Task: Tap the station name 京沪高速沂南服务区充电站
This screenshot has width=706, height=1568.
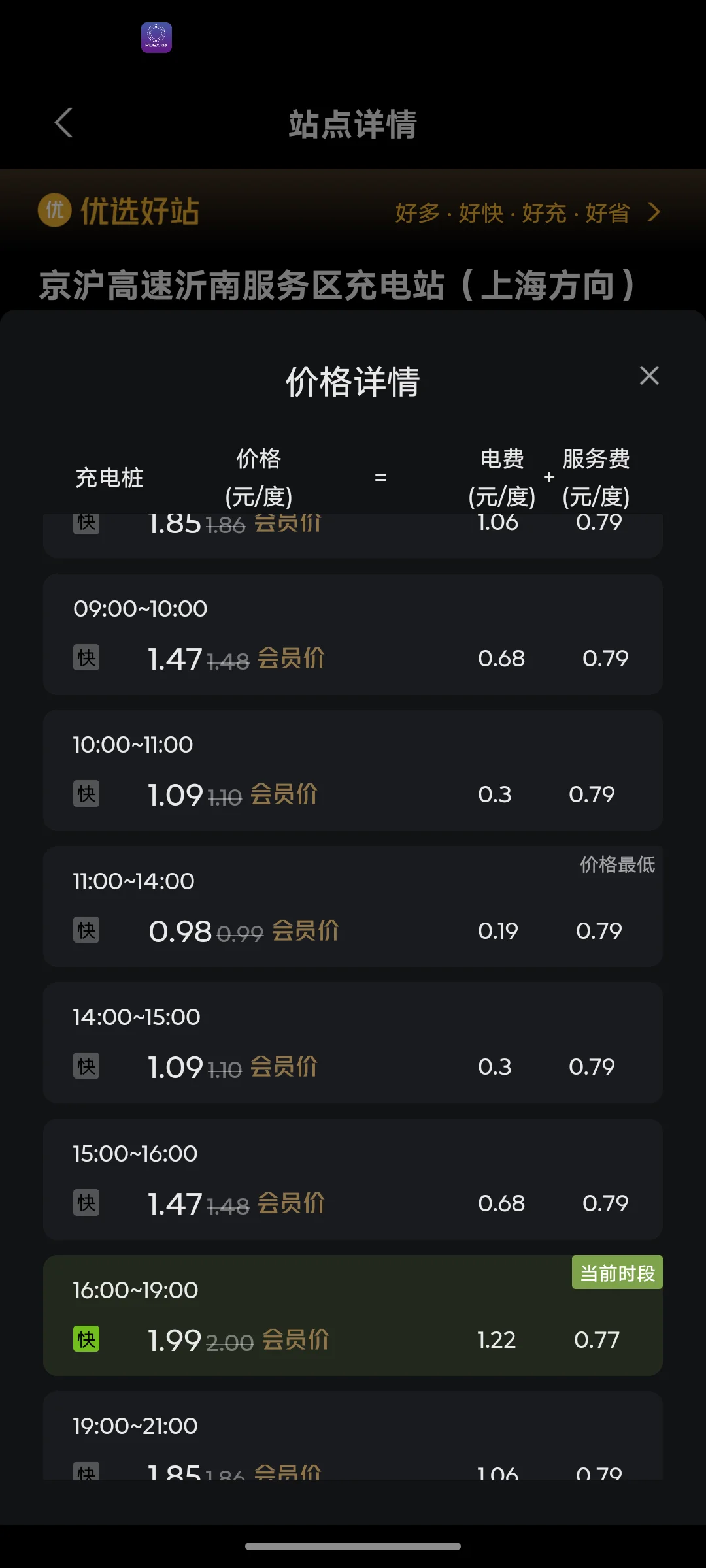Action: pos(337,286)
